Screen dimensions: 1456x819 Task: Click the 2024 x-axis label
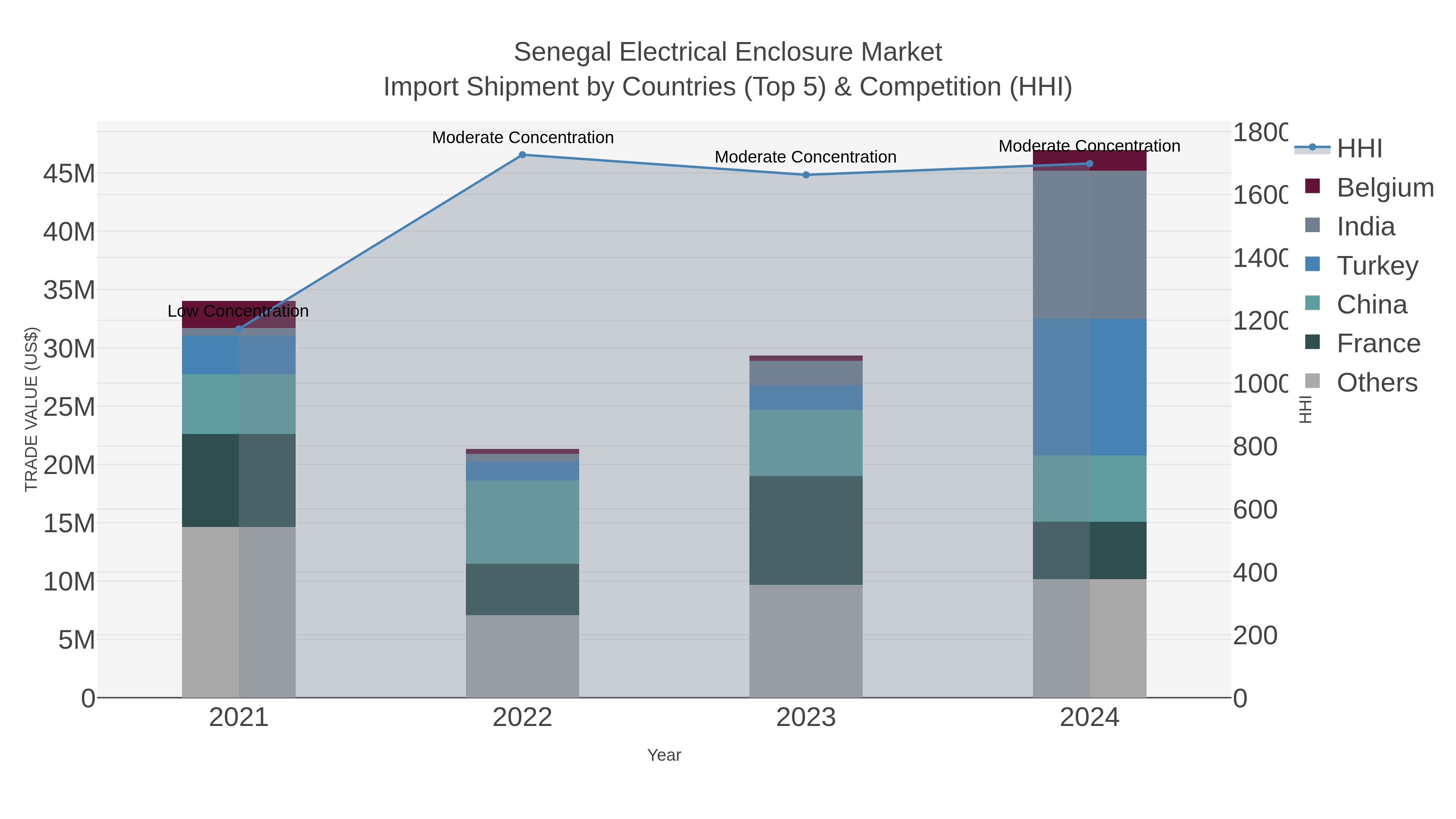(1090, 718)
